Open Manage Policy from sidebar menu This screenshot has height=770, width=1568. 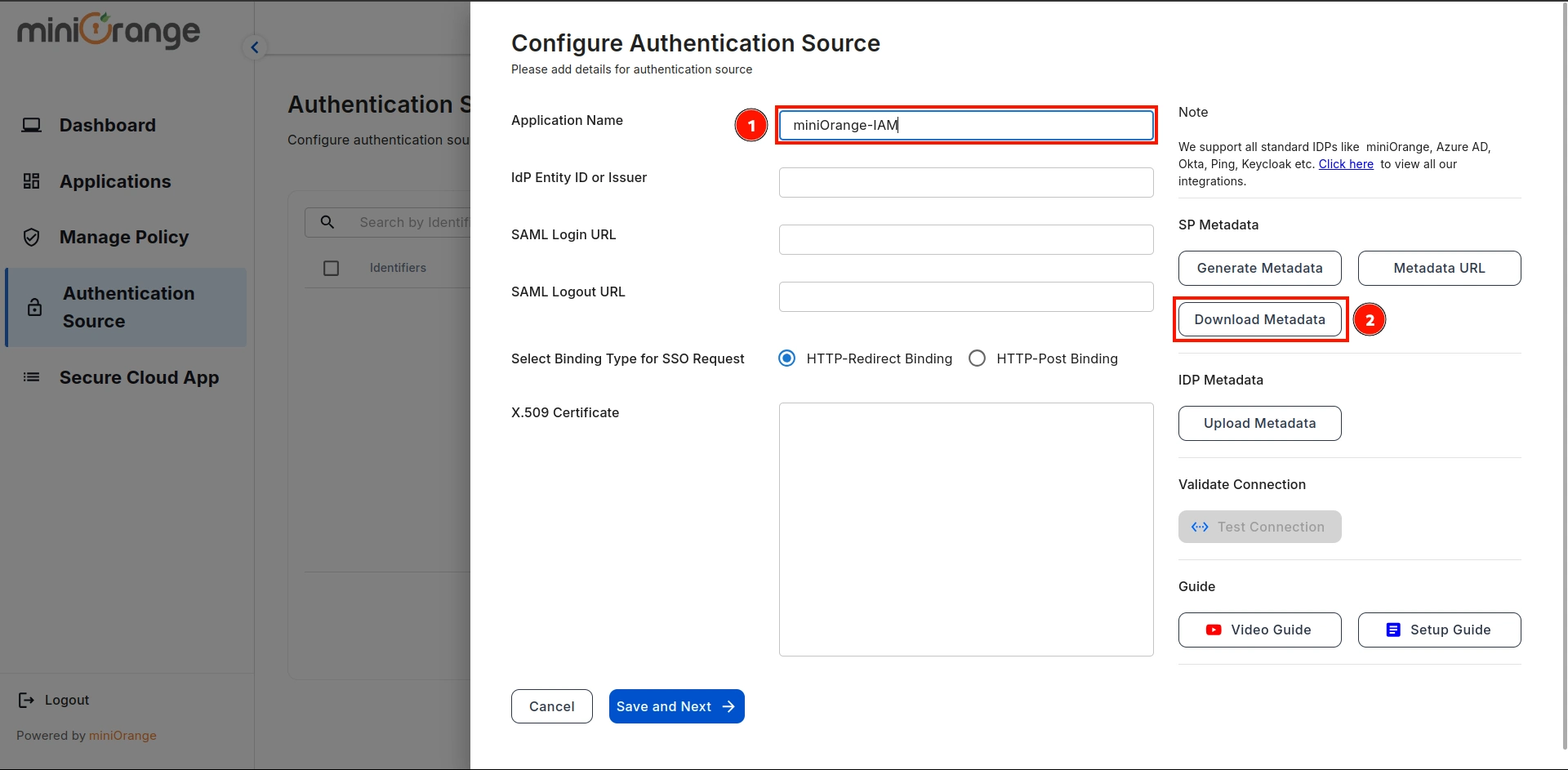pyautogui.click(x=124, y=237)
